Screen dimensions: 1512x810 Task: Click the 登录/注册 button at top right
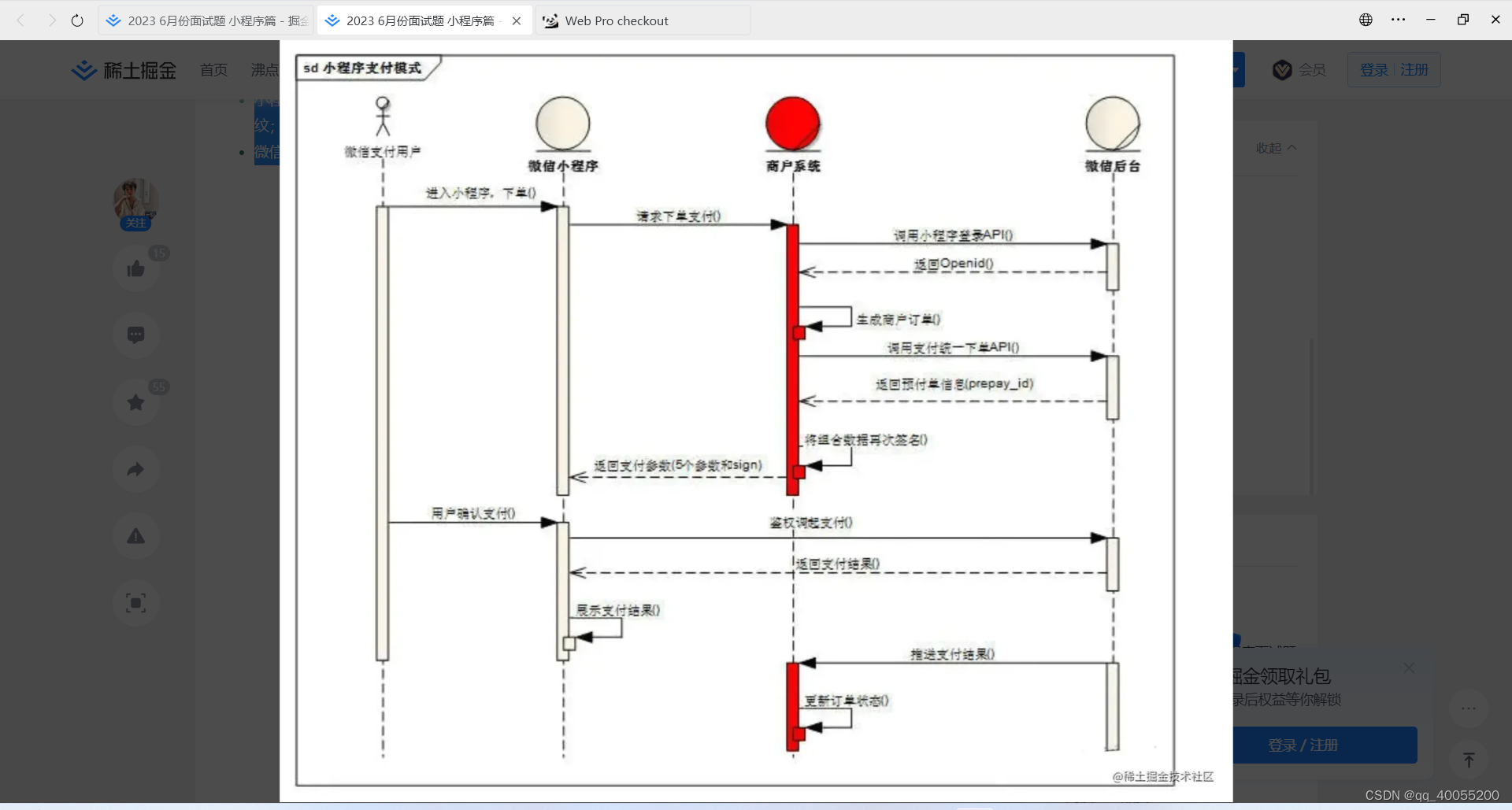[1393, 69]
